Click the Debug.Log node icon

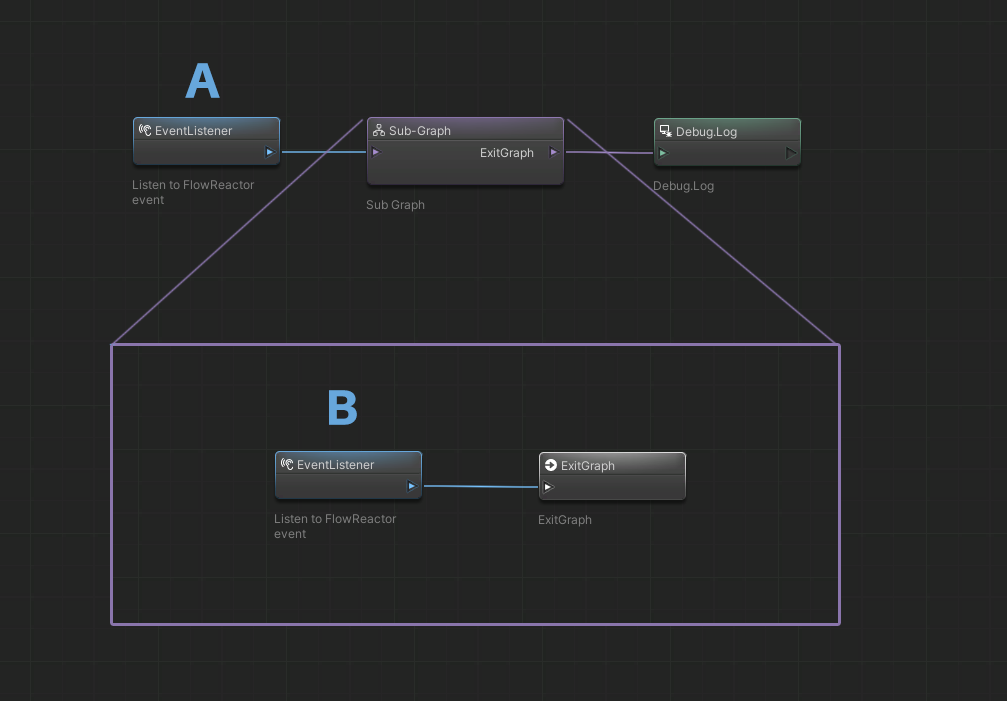coord(665,131)
